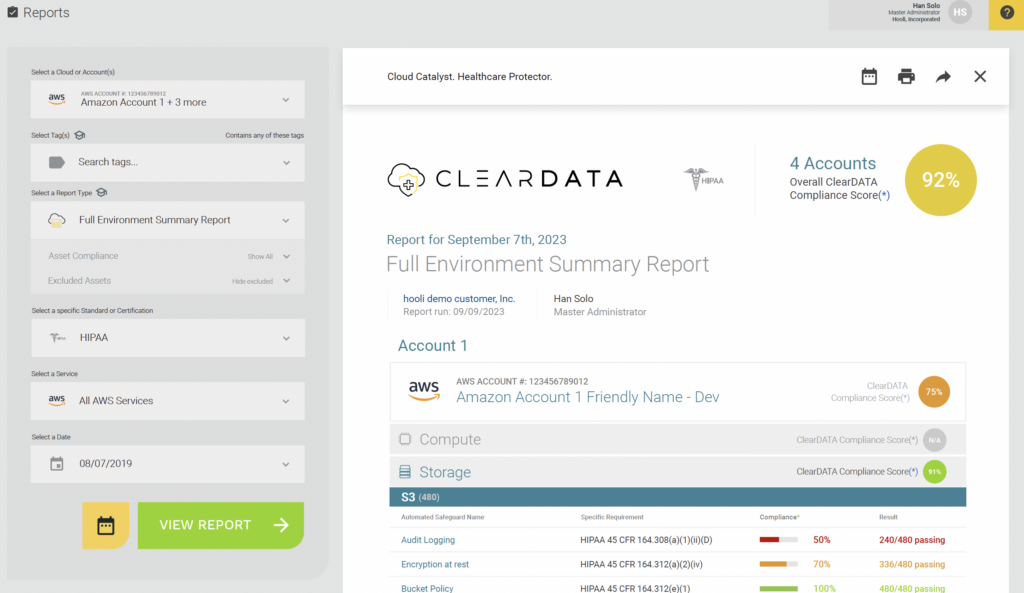Toggle the Compute section checkbox
Image resolution: width=1024 pixels, height=593 pixels.
click(x=405, y=439)
